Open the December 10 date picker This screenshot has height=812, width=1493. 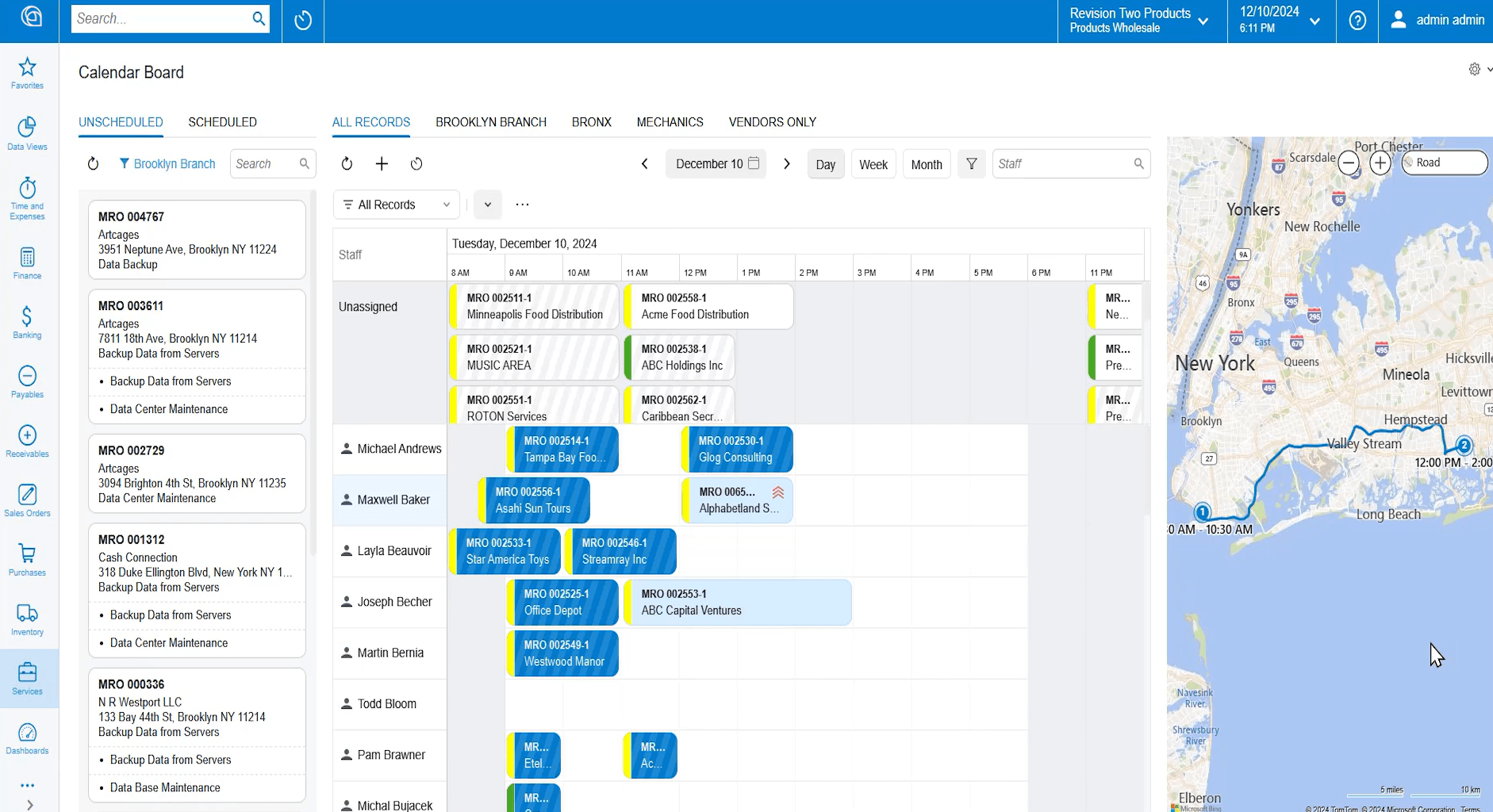[x=715, y=163]
